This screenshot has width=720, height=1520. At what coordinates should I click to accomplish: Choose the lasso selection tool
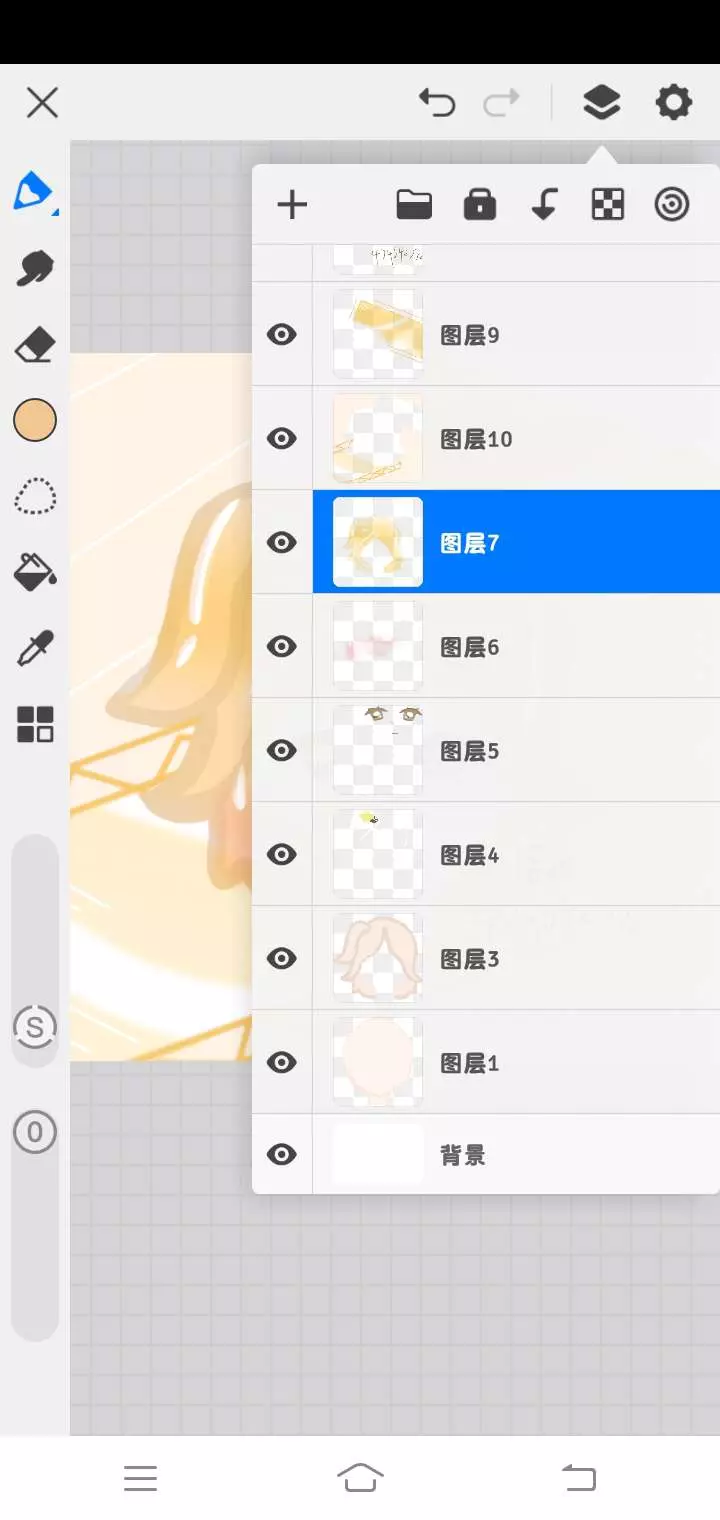pos(35,497)
